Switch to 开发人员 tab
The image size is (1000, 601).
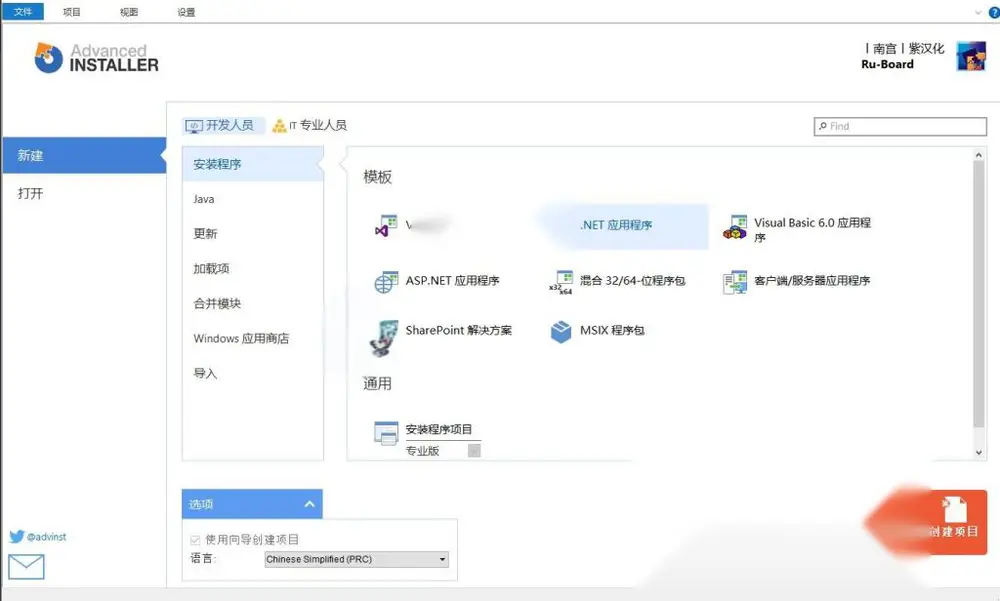[223, 125]
